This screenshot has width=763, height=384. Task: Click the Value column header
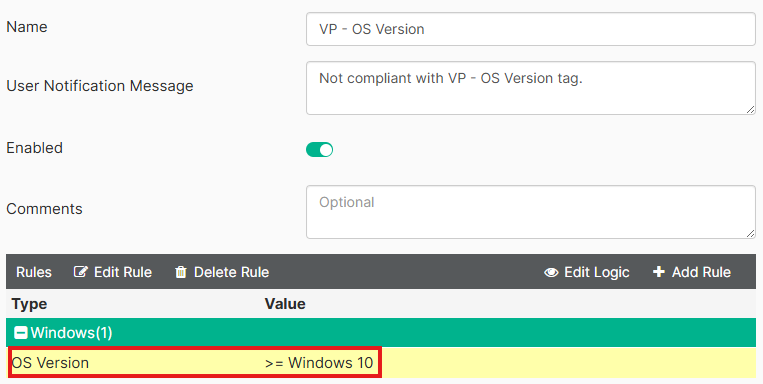(x=285, y=304)
